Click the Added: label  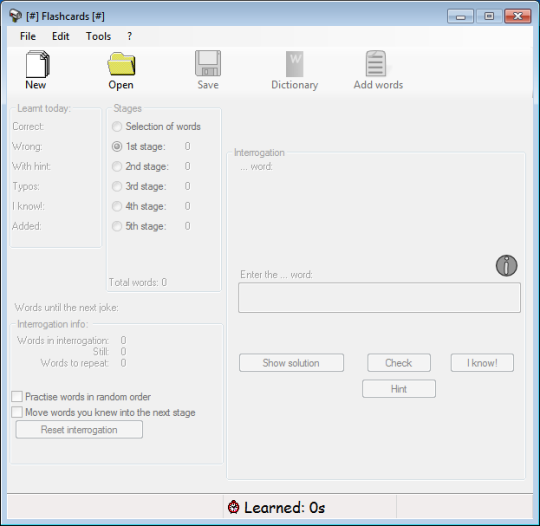27,226
